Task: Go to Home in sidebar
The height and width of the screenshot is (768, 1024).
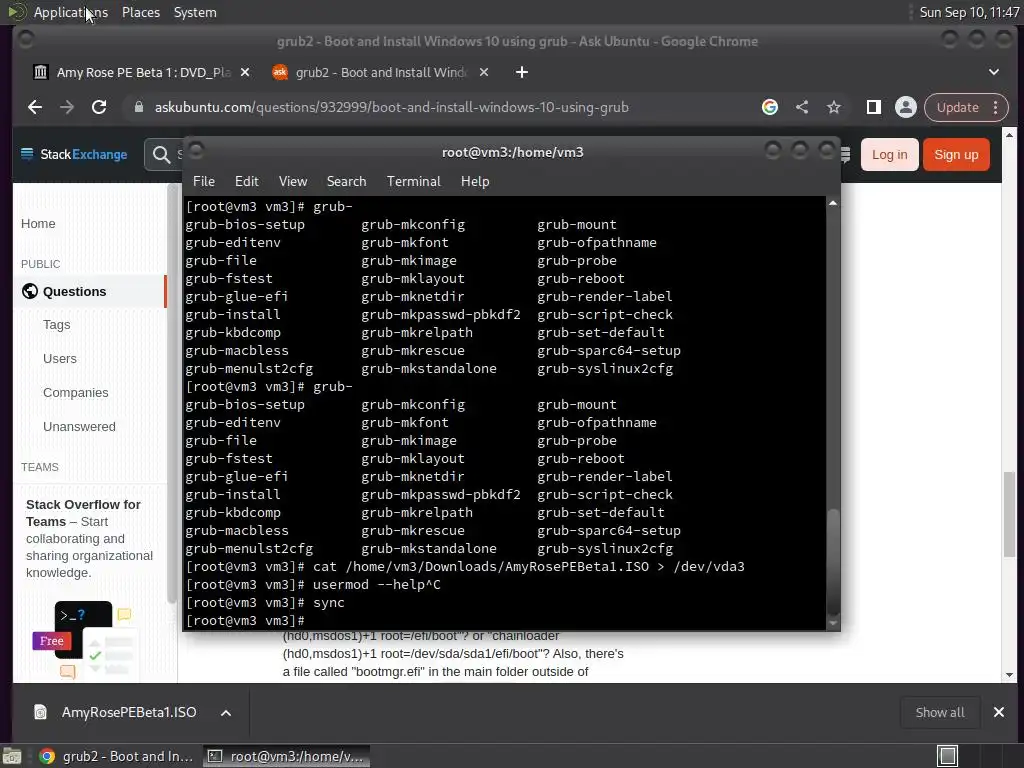Action: [38, 223]
